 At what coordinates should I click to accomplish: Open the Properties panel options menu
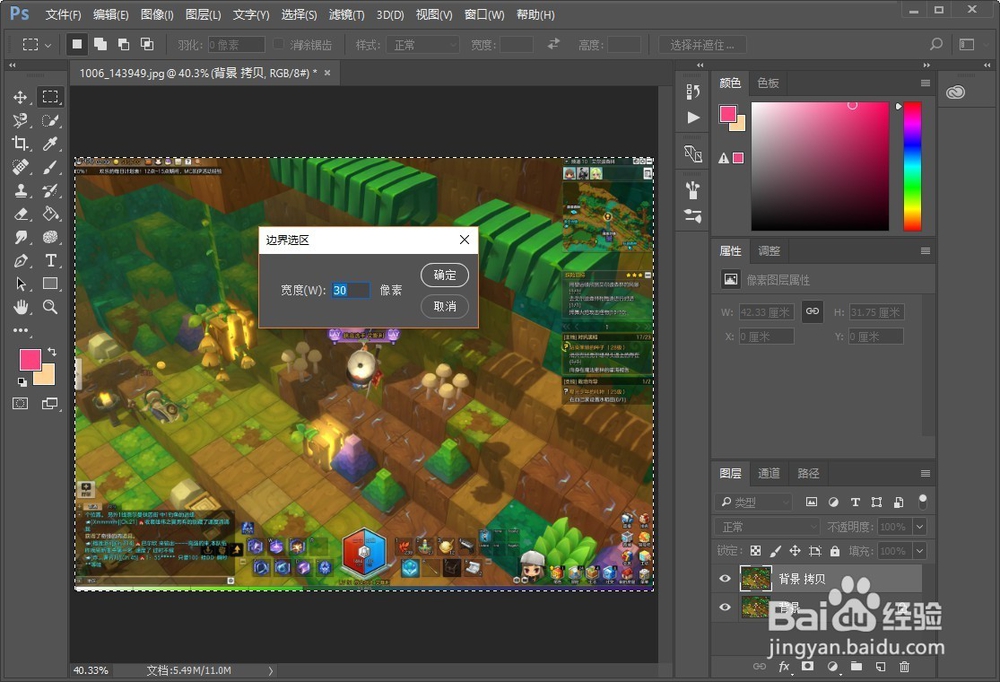click(x=925, y=251)
